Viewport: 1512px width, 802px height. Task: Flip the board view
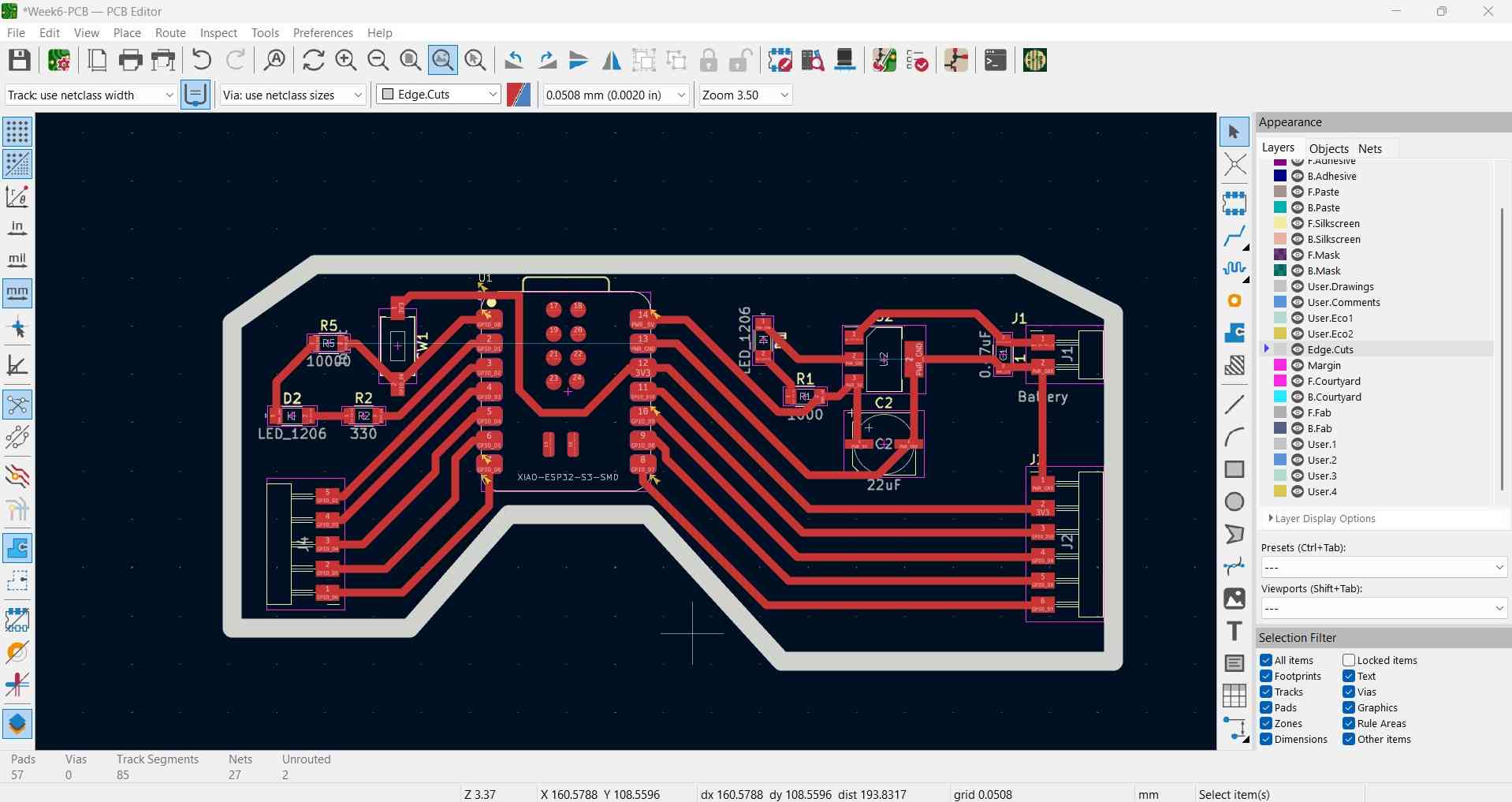click(x=612, y=60)
